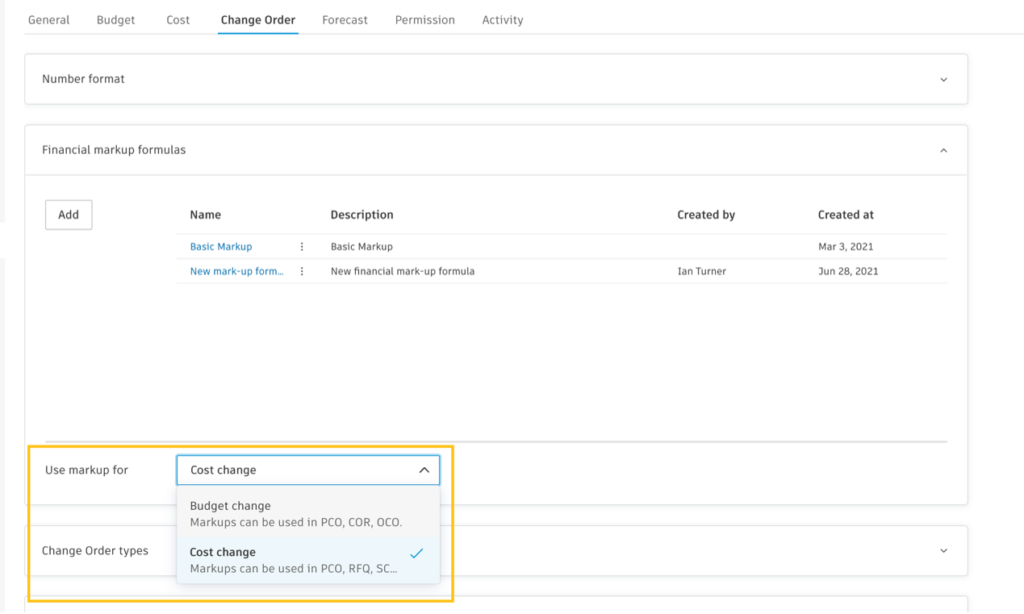
Task: Select the Mar 3, 2021 date cell
Action: click(x=846, y=246)
